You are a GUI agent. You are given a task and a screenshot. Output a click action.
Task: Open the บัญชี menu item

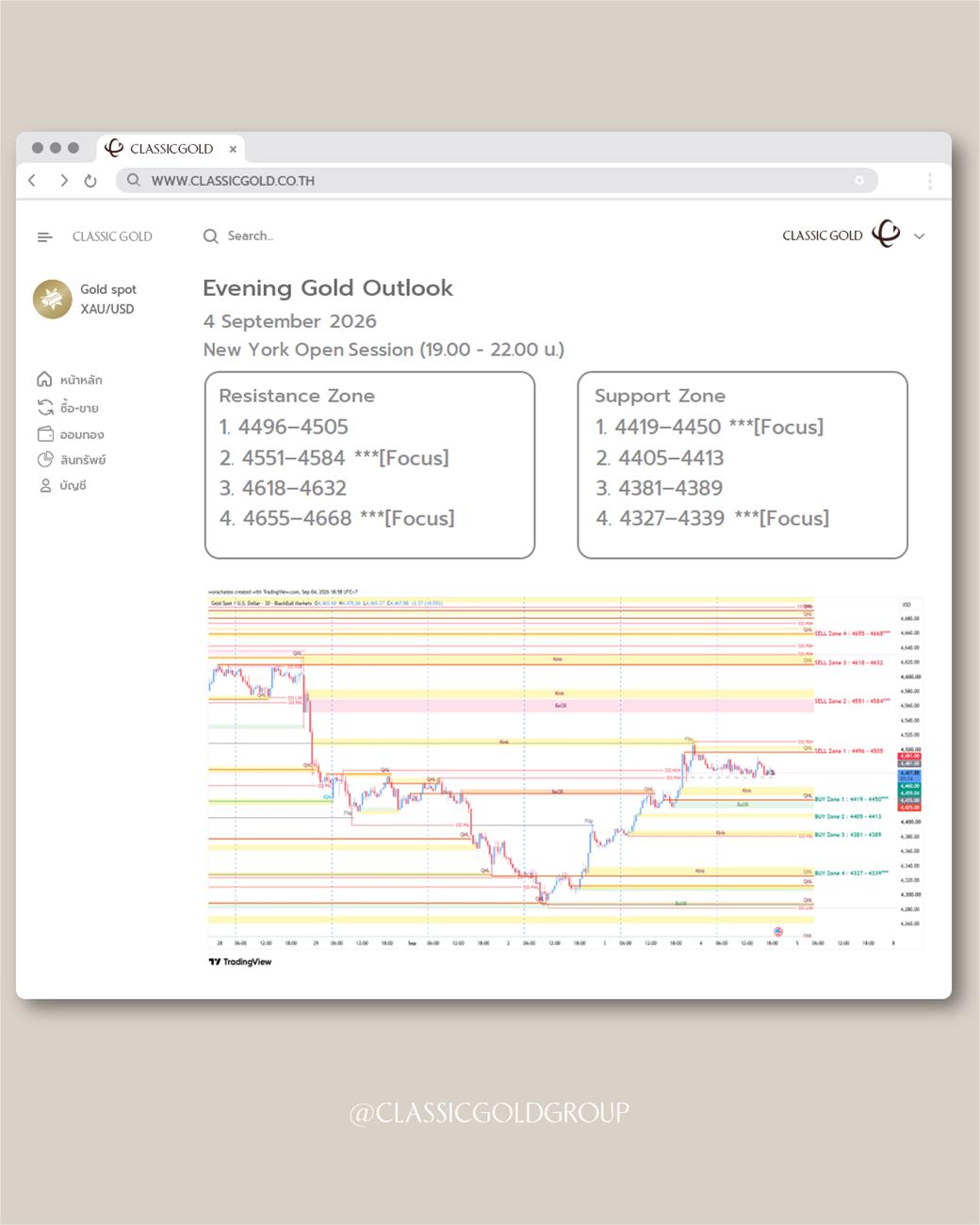62,485
